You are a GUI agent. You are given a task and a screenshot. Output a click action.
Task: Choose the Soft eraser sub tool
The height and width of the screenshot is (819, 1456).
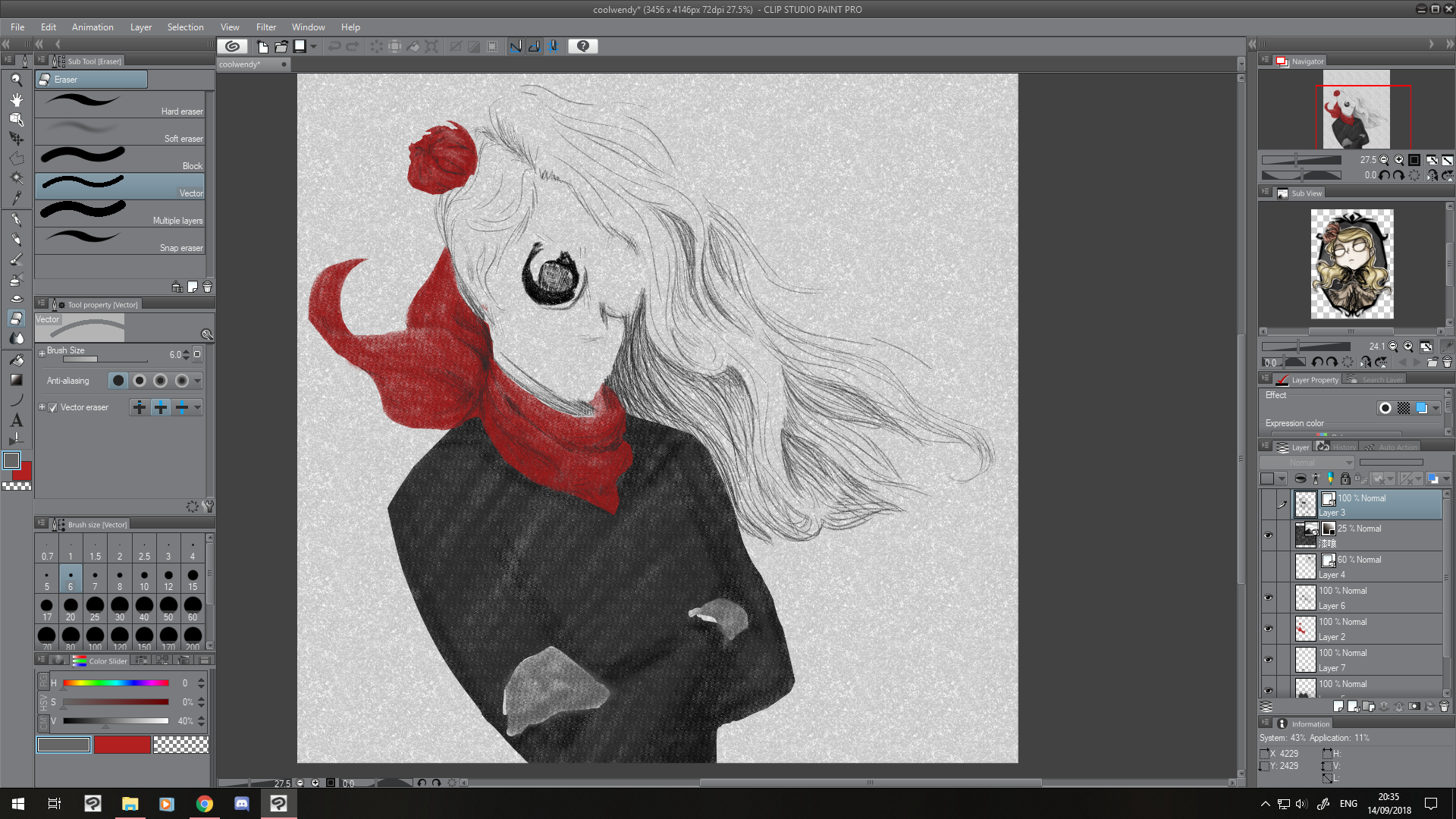(120, 132)
